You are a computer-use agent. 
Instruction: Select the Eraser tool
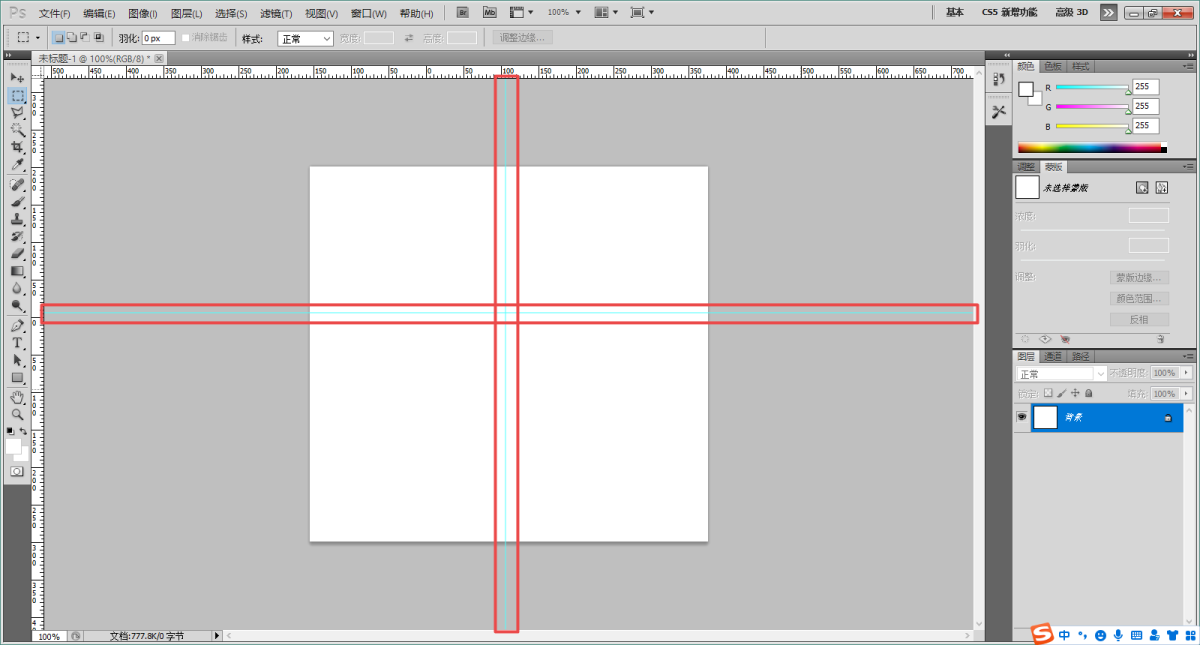pos(17,253)
